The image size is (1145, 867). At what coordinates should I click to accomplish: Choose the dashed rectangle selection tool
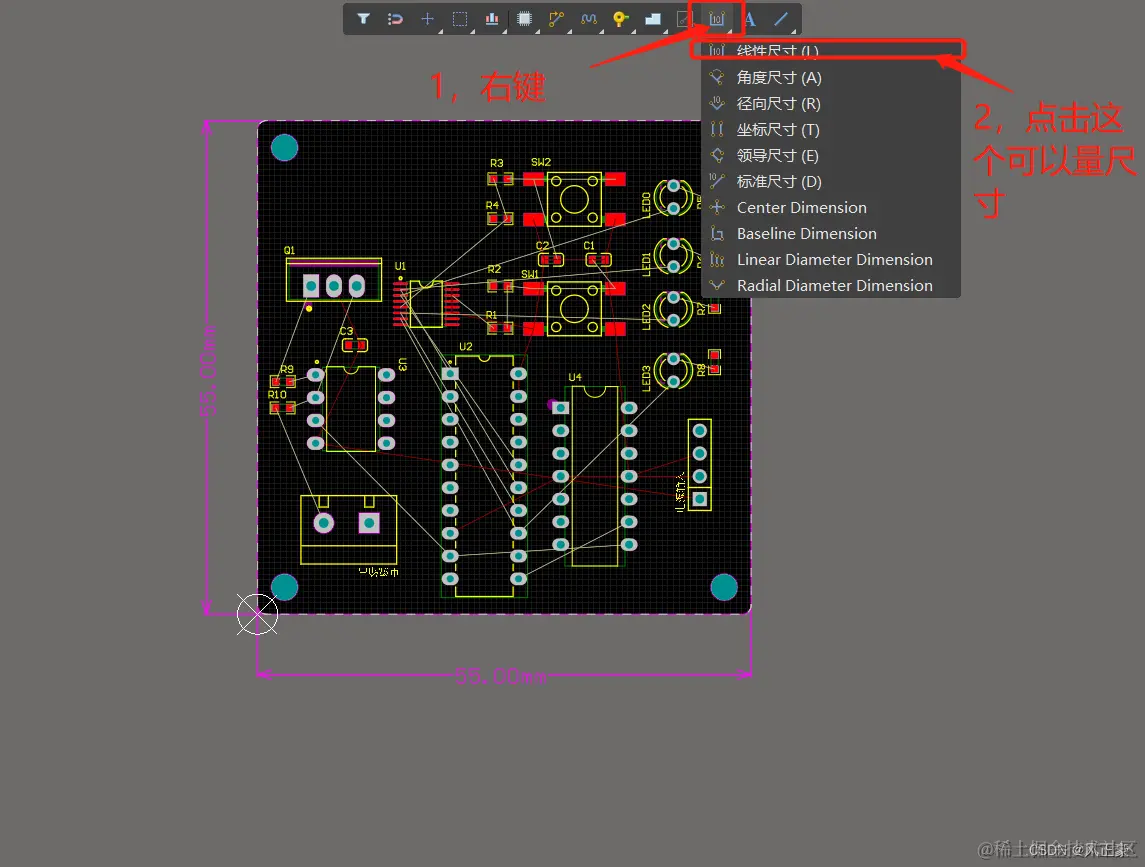pos(460,19)
